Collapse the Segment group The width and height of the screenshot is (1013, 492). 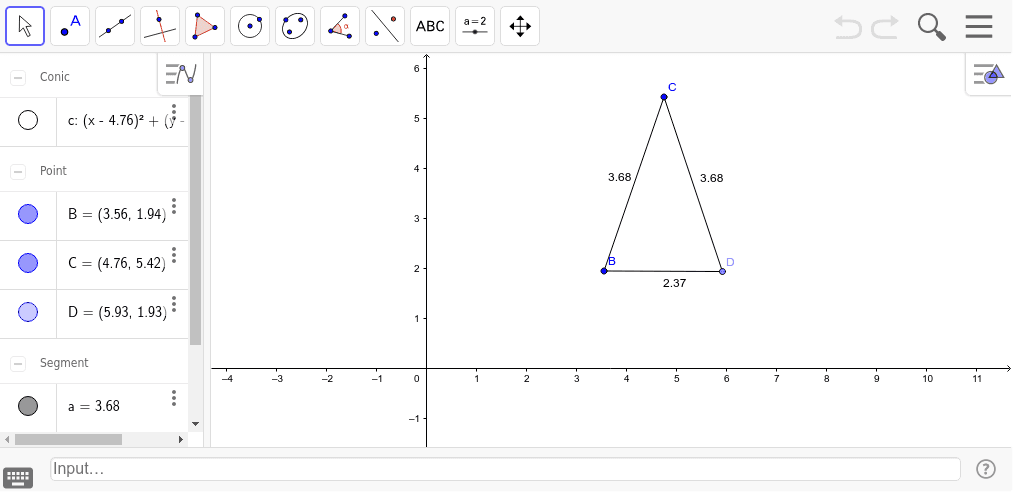pos(18,364)
